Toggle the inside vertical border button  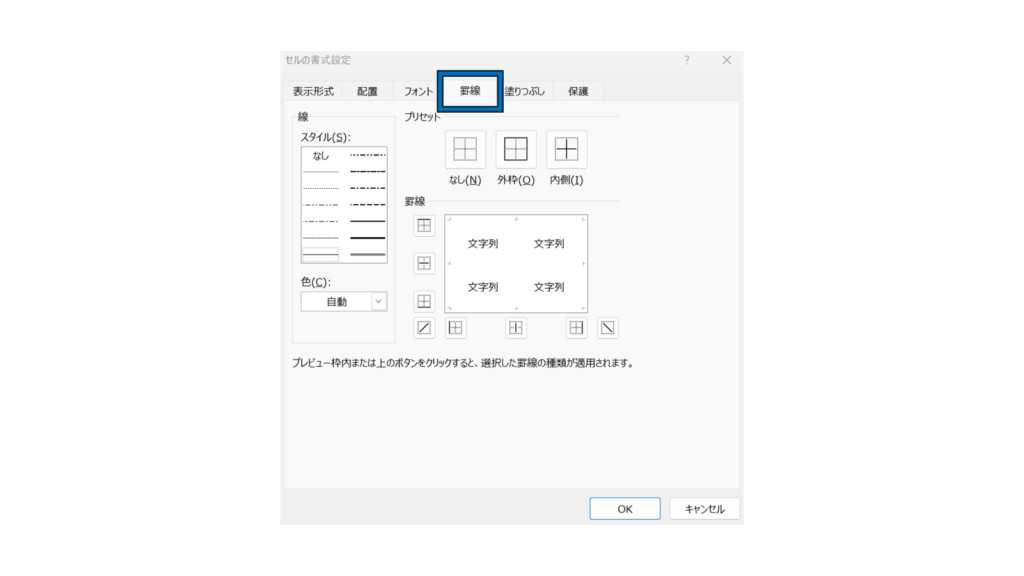516,327
